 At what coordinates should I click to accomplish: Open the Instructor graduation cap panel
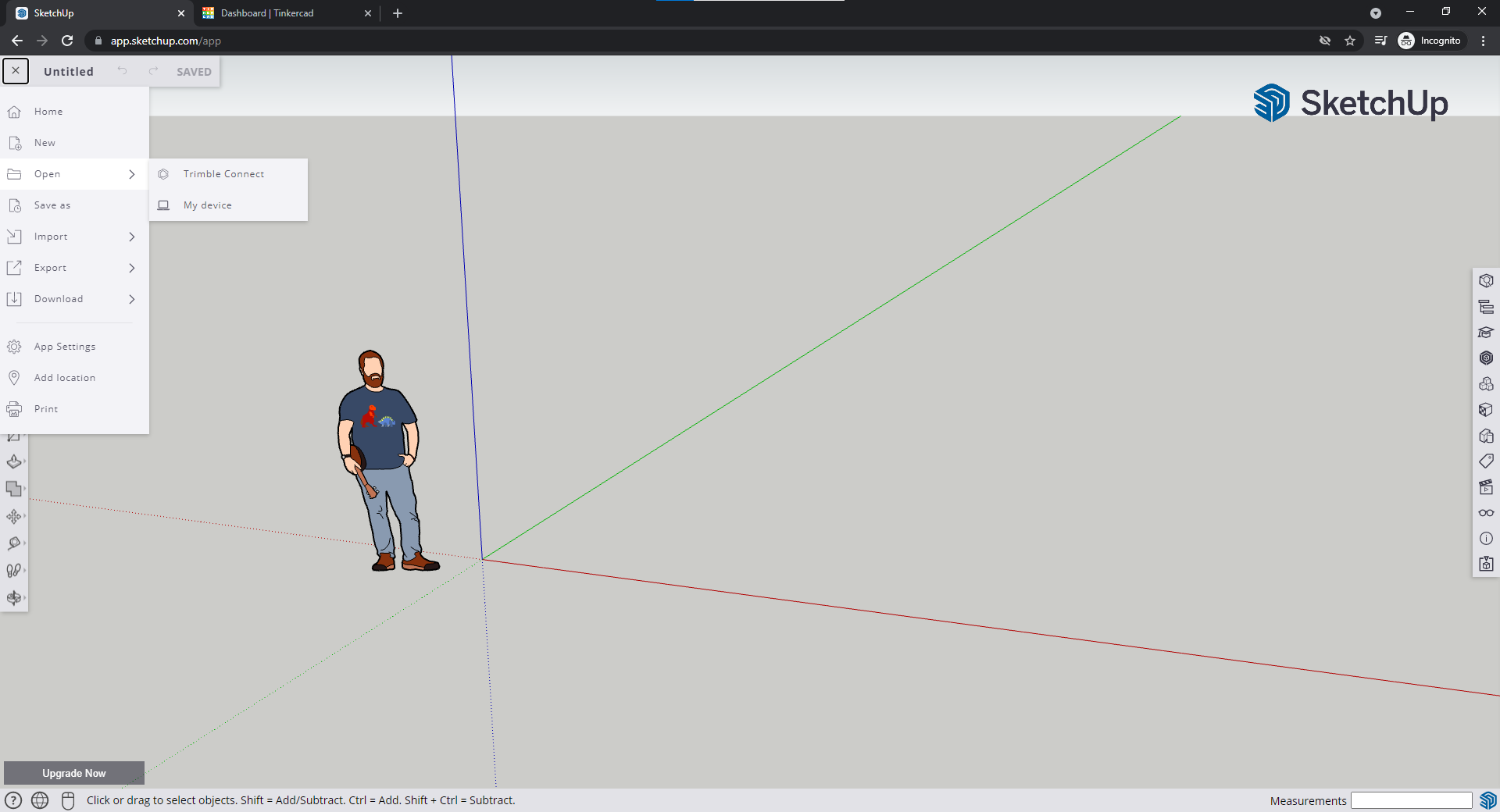1486,333
